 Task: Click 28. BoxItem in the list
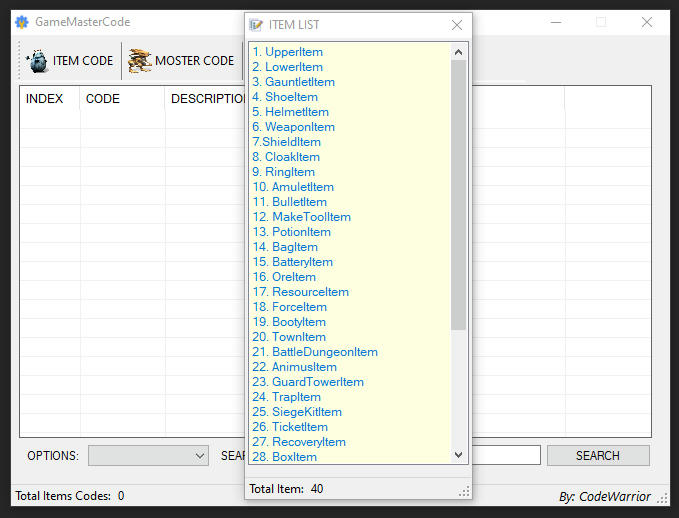coord(285,457)
